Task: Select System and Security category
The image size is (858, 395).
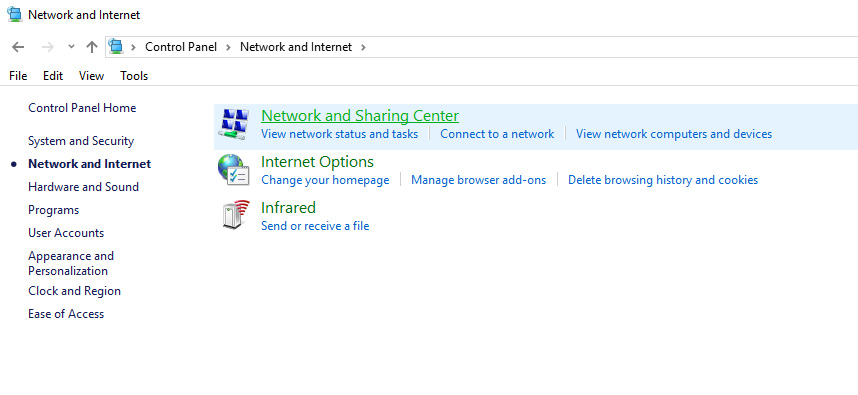Action: pos(81,141)
